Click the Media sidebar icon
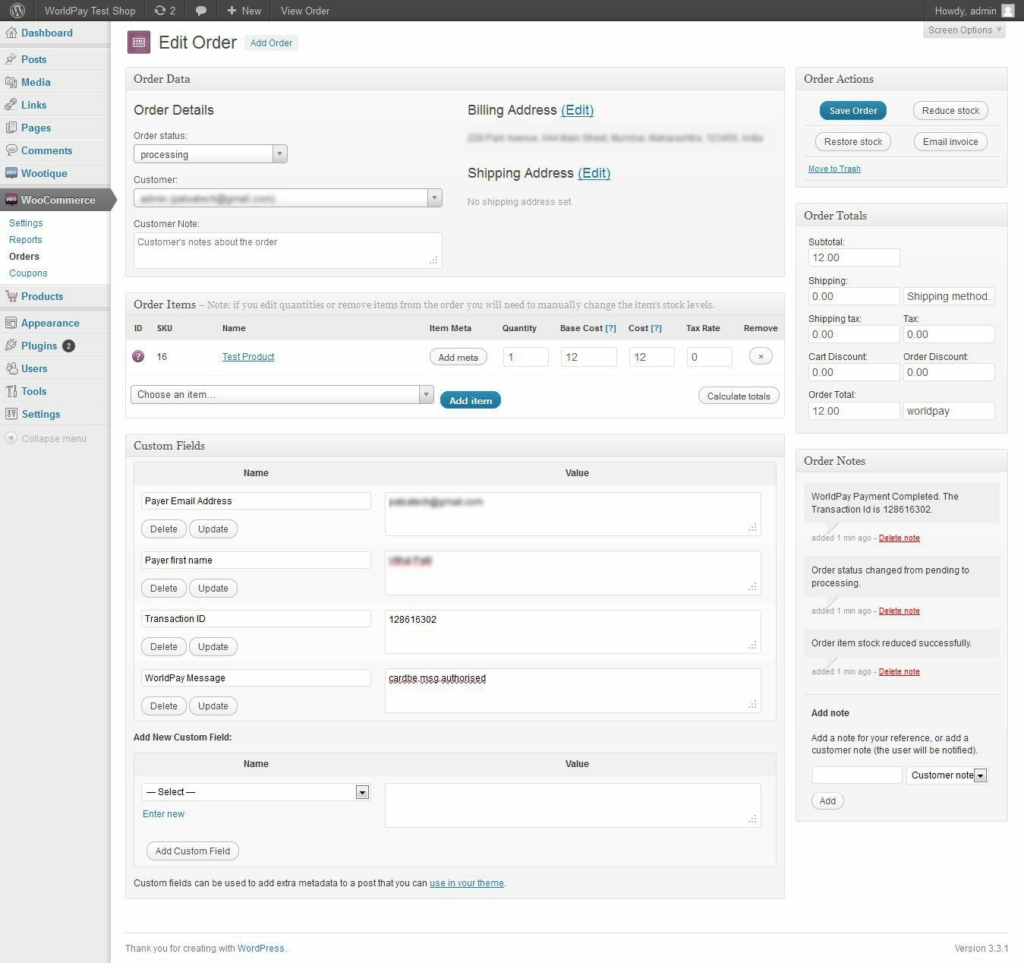Screen dimensions: 1024x963 tap(11, 82)
